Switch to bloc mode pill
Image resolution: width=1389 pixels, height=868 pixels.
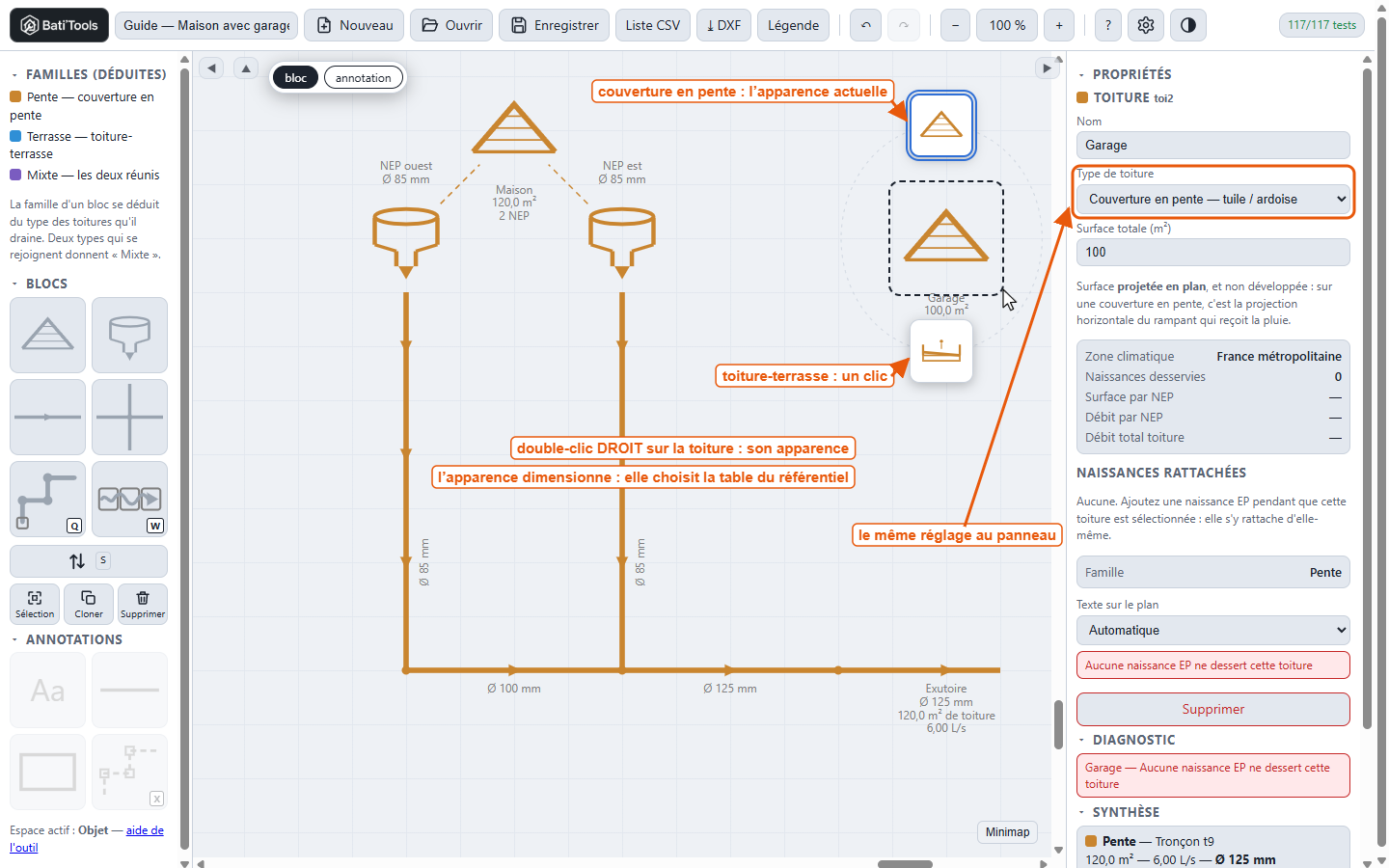click(295, 78)
